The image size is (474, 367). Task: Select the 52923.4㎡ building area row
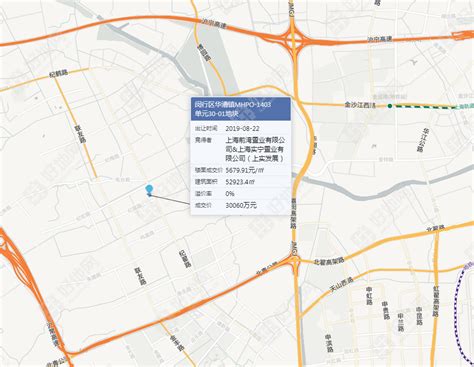[x=240, y=182]
